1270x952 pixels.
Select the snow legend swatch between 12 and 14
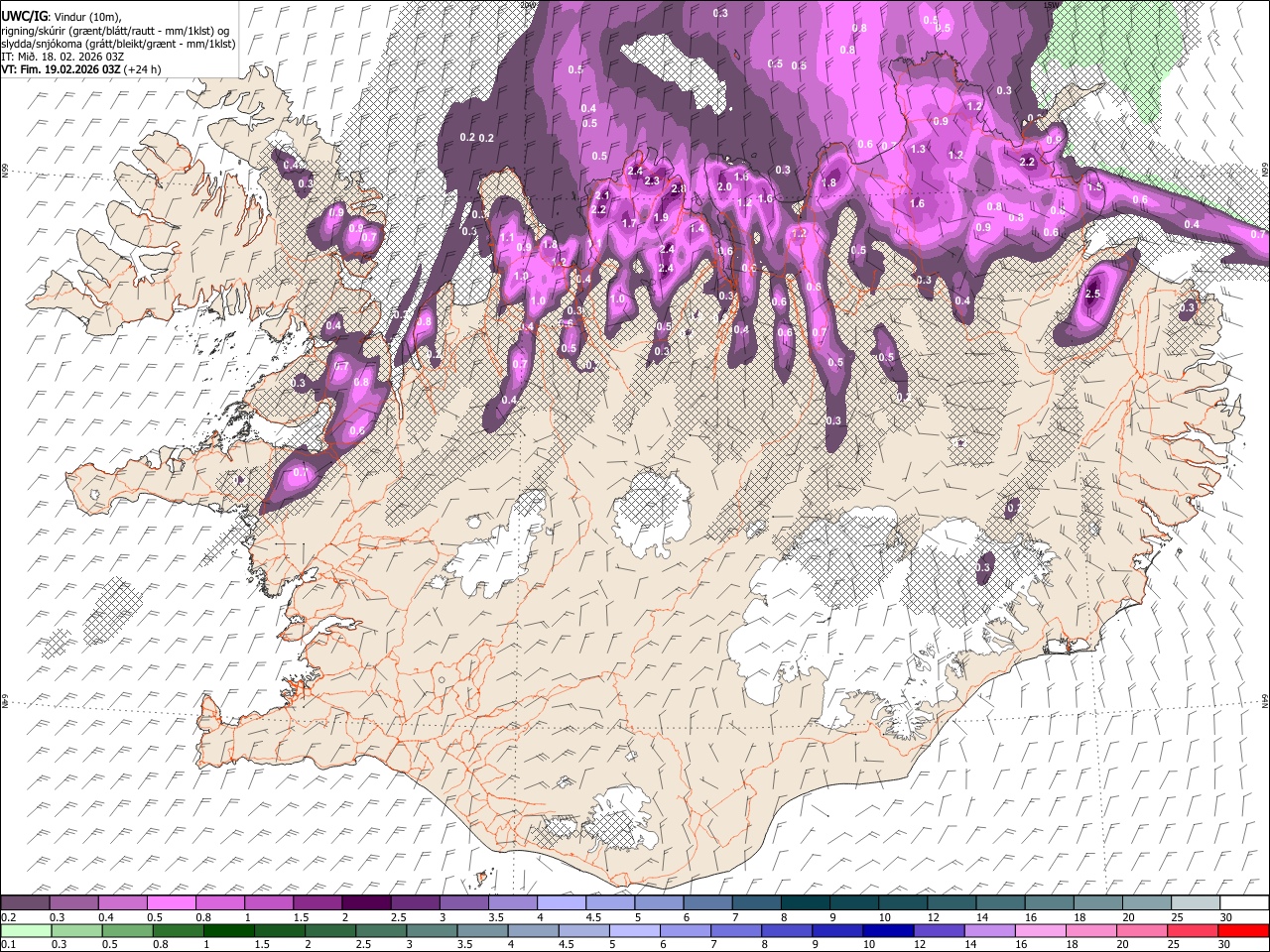951,902
